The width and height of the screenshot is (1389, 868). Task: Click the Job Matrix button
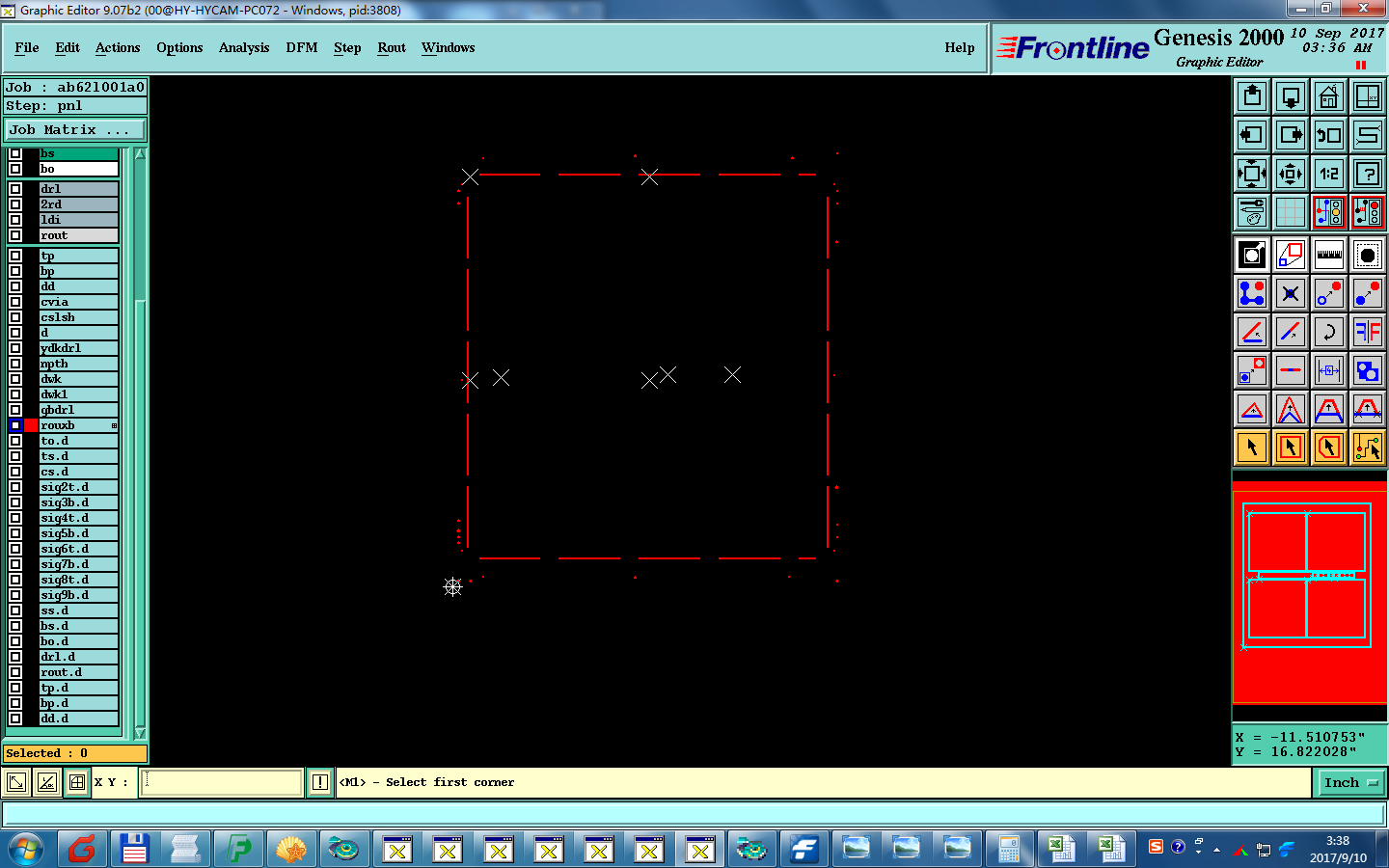[75, 129]
